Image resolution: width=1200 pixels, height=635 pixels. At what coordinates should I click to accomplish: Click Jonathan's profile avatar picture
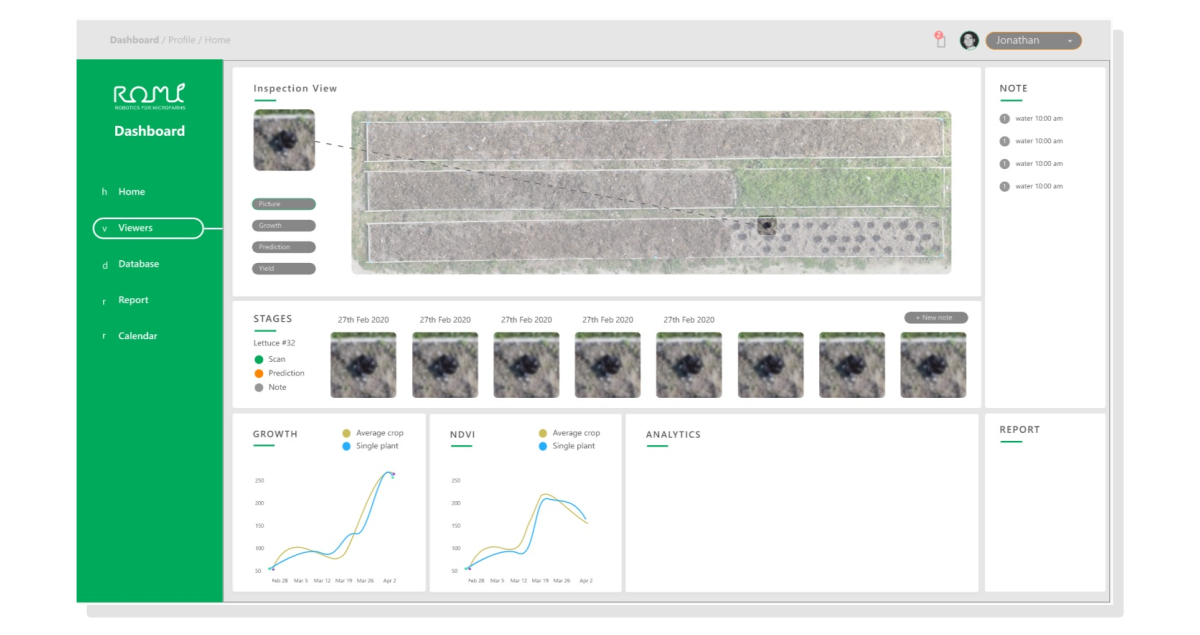(x=968, y=40)
